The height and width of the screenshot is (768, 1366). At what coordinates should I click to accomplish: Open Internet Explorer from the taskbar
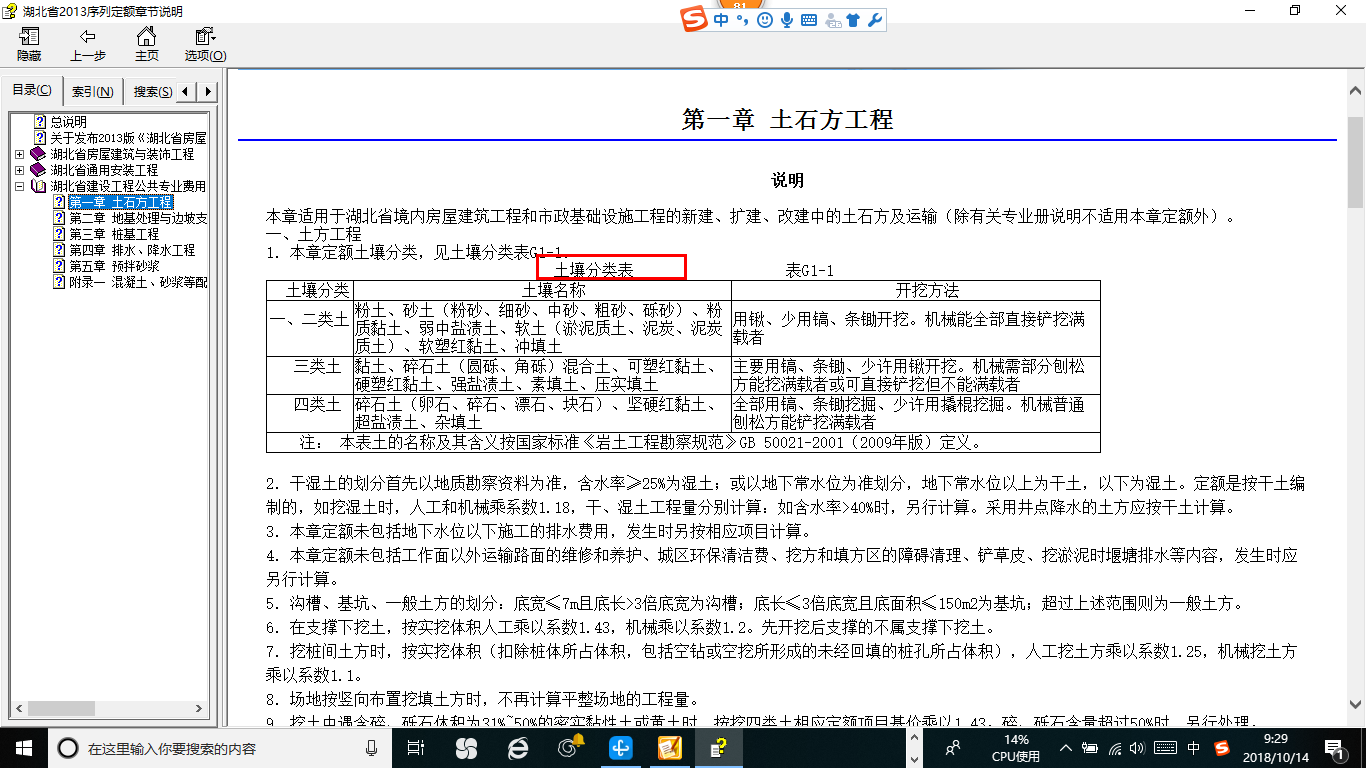coord(518,747)
